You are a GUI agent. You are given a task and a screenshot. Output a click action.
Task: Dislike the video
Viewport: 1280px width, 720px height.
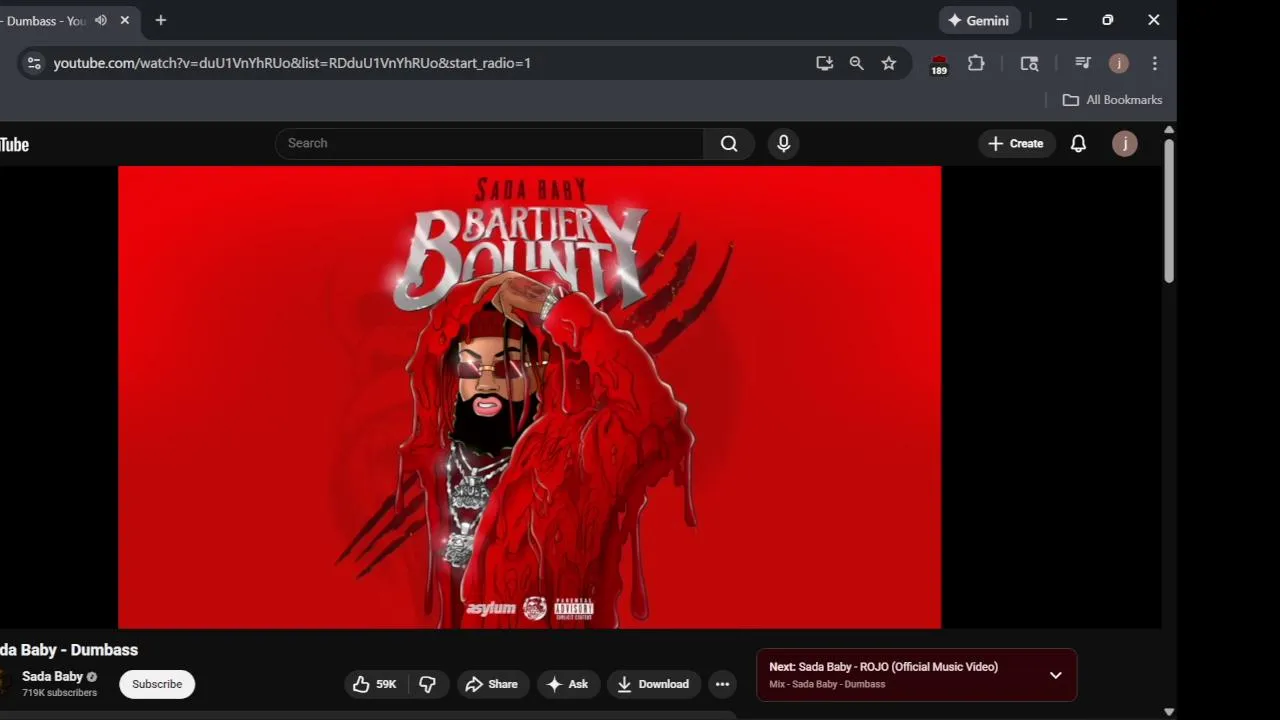[428, 684]
